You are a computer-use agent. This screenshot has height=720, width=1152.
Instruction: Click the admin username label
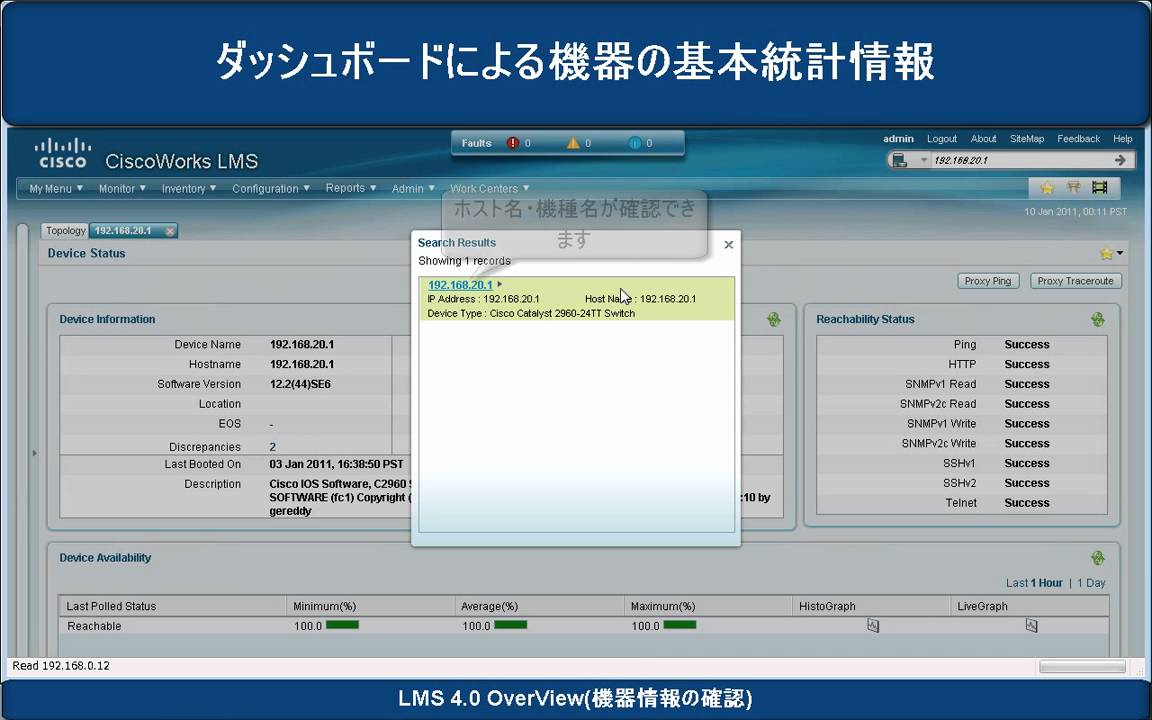[898, 139]
